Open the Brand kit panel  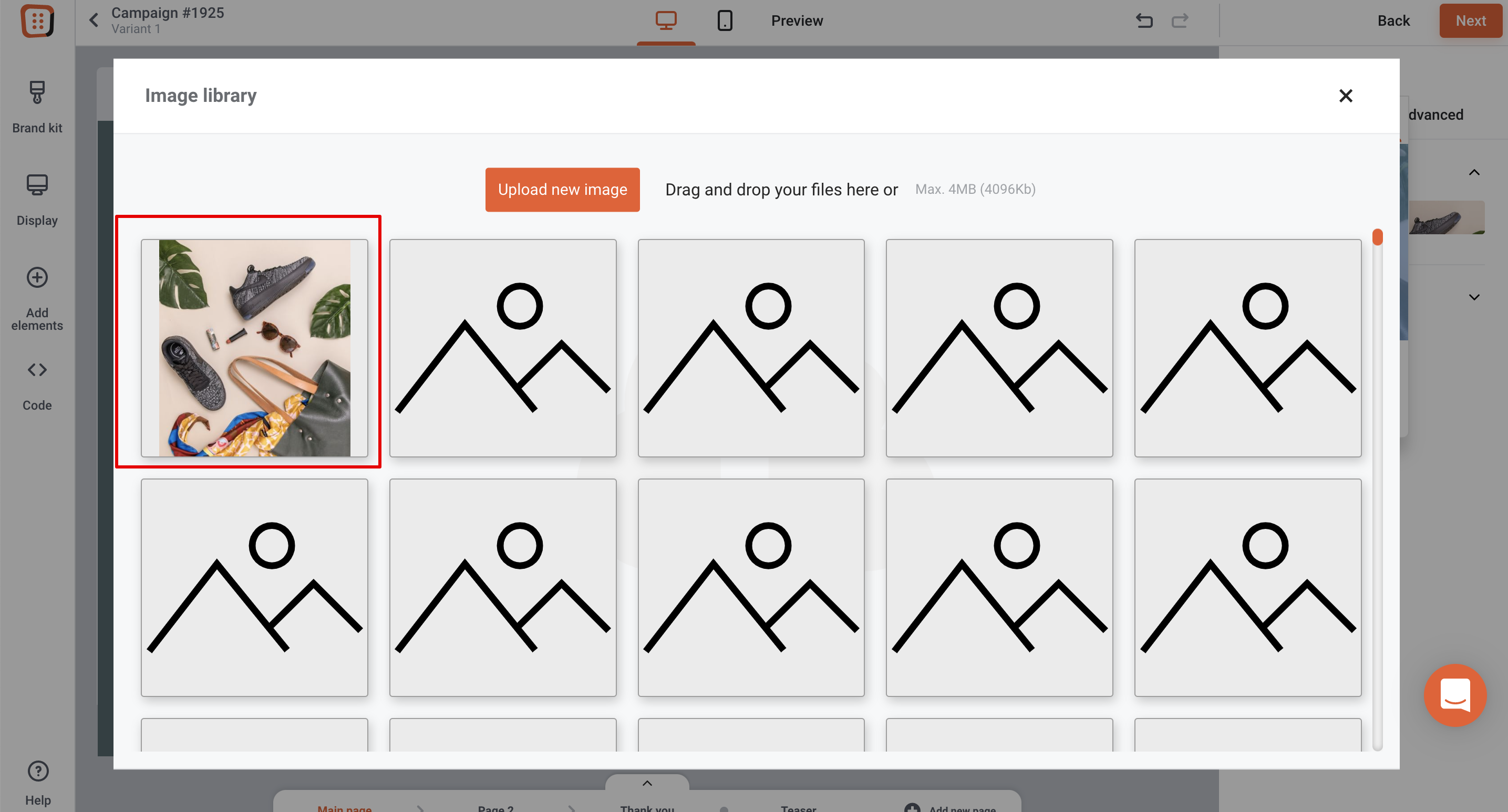(x=37, y=107)
